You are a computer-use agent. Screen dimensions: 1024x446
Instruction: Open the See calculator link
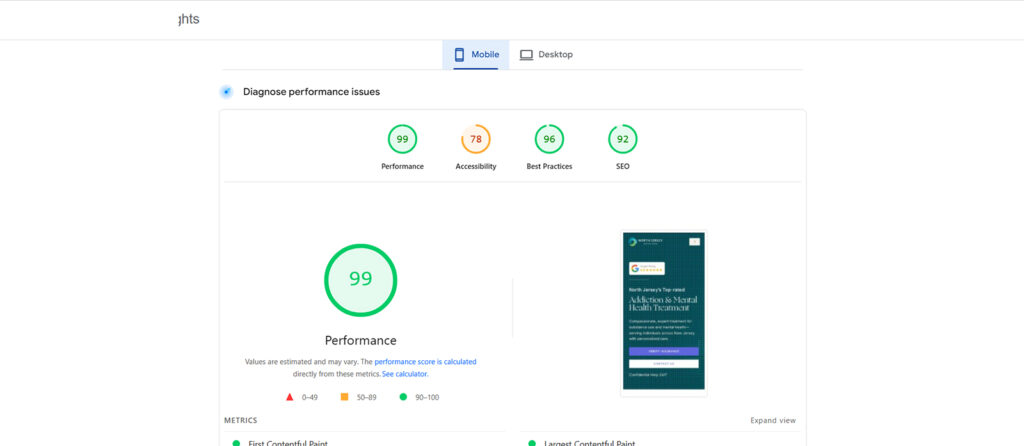pos(405,374)
